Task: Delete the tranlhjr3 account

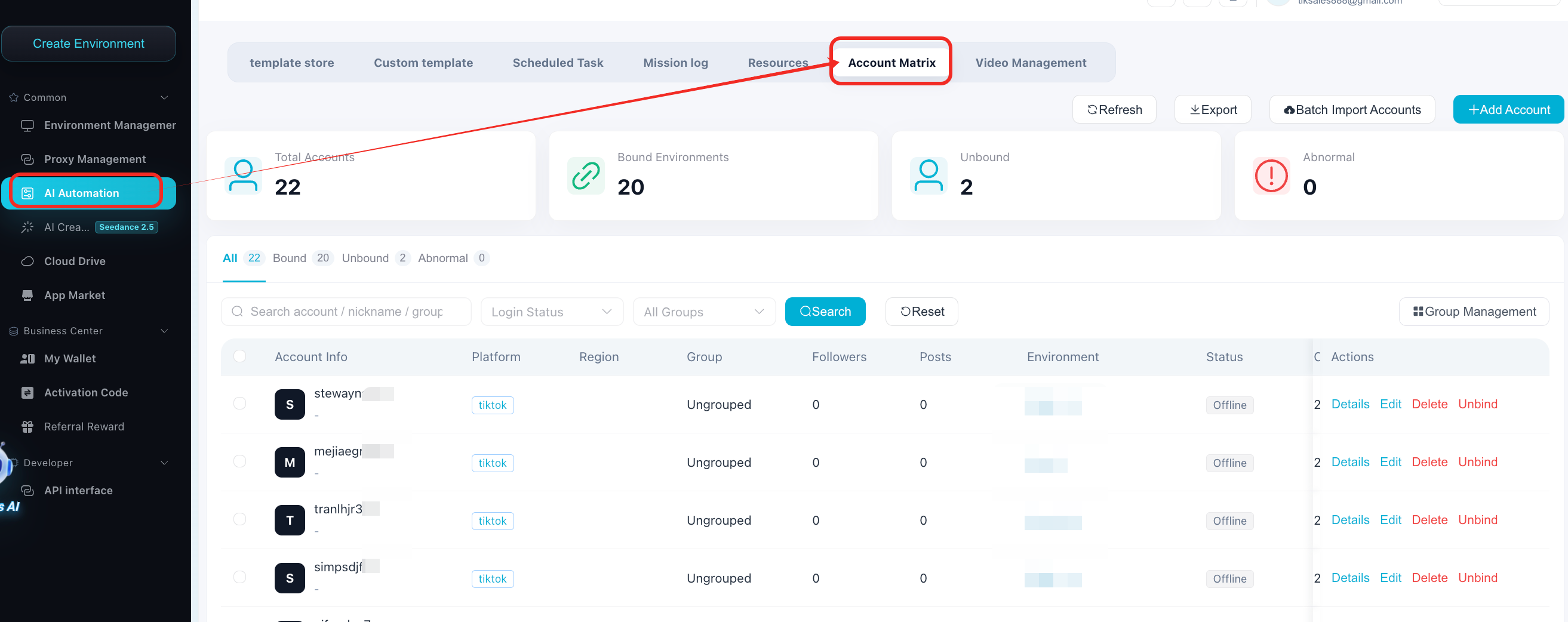Action: pos(1429,521)
